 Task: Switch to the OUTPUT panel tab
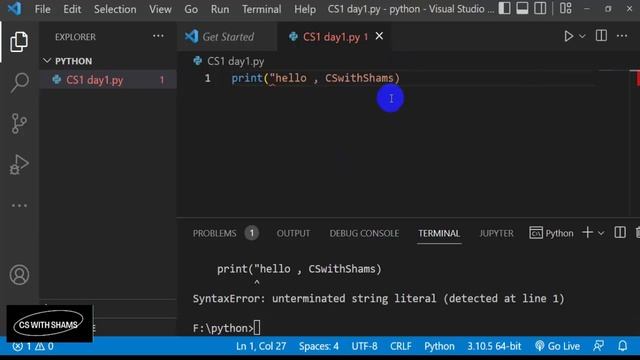pos(293,233)
